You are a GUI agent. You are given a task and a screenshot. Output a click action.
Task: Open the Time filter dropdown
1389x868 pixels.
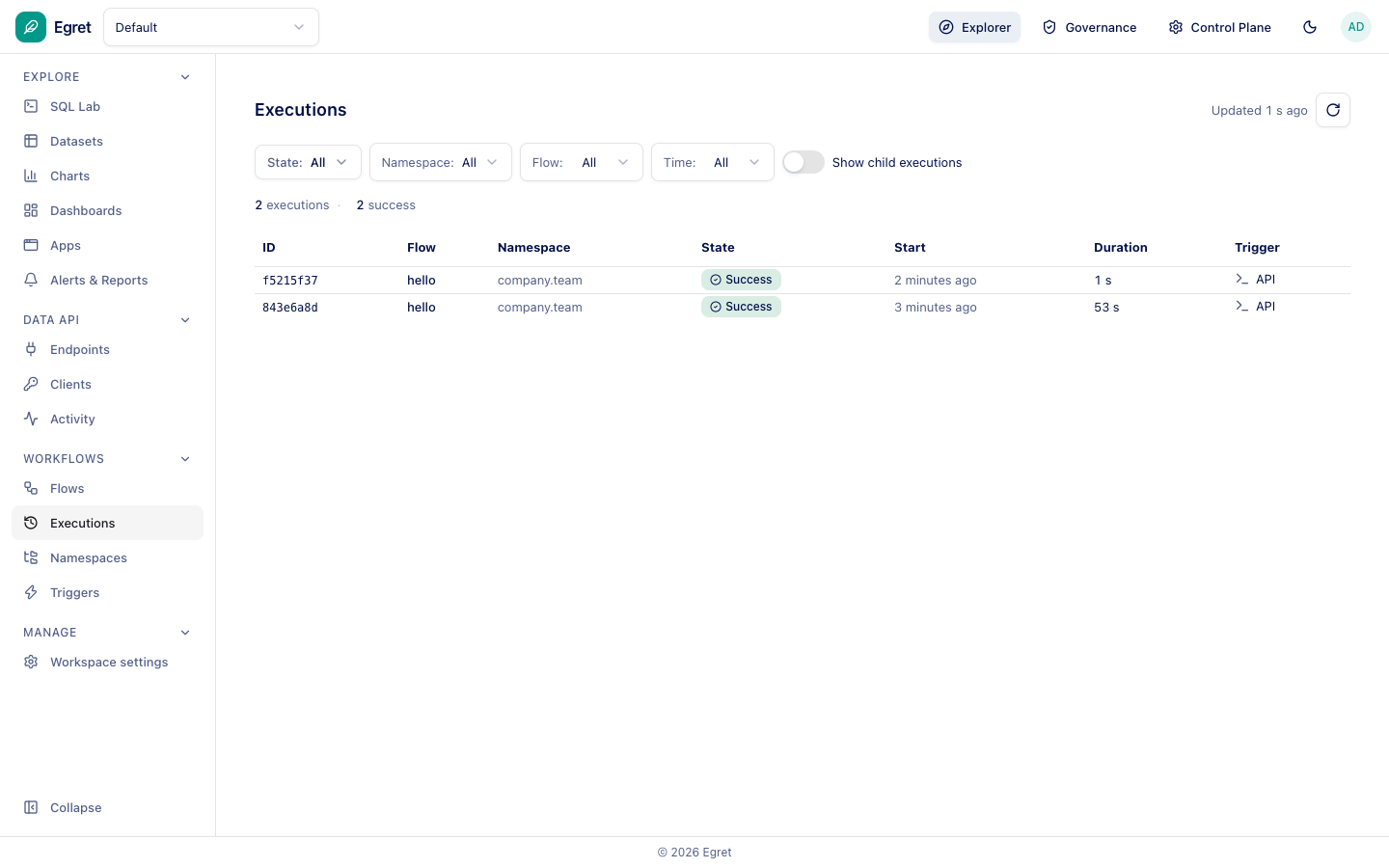point(713,162)
